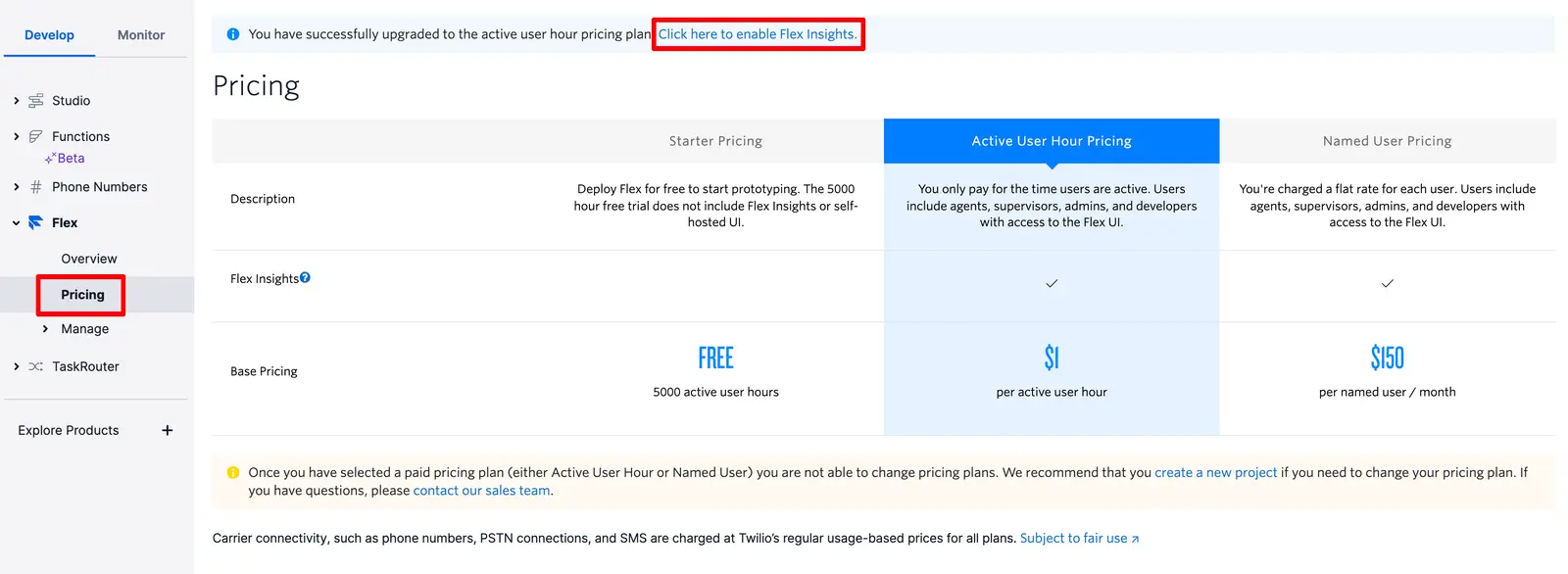
Task: Open the Flex Insights help question icon
Action: [305, 278]
